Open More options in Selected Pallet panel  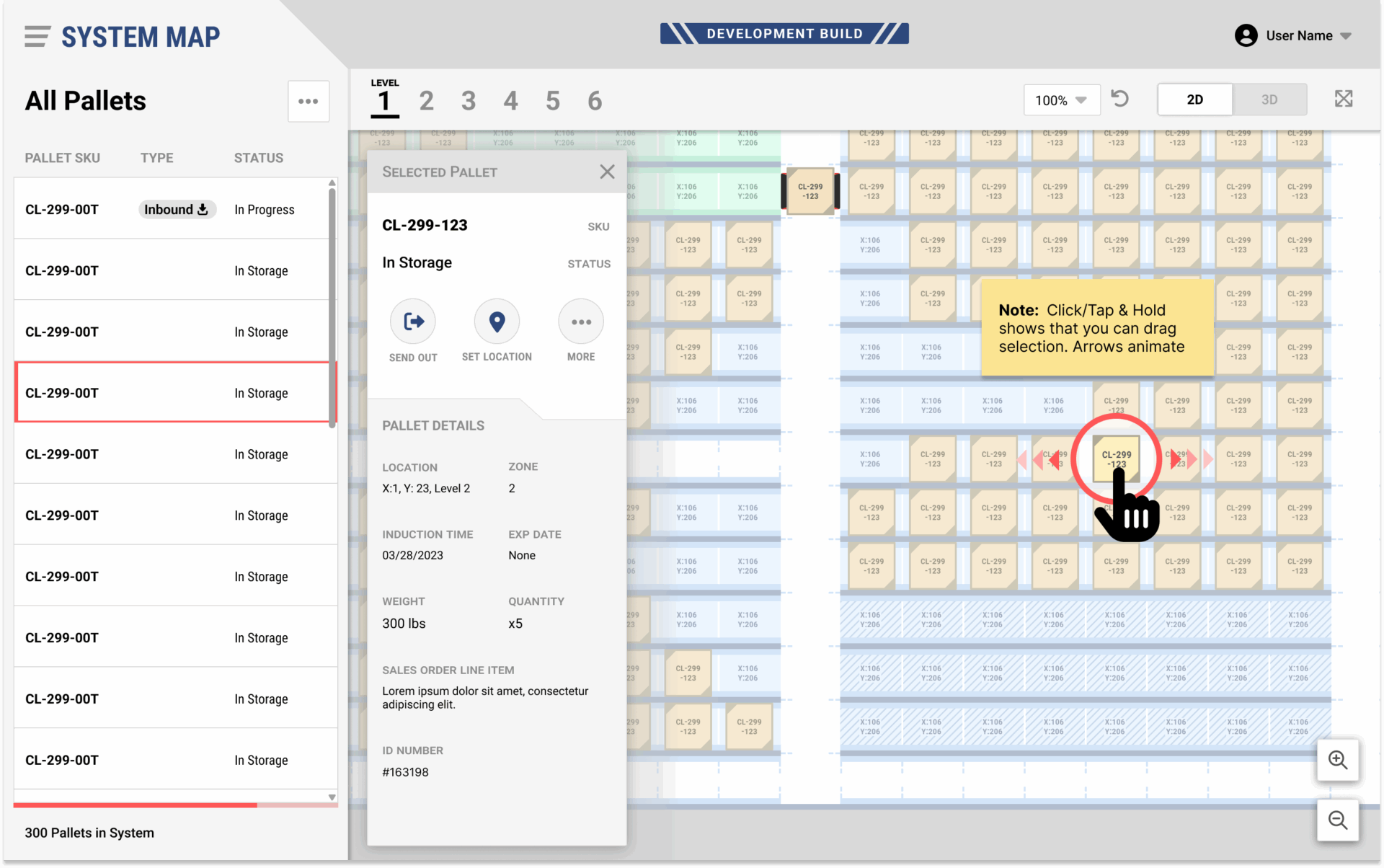[580, 322]
